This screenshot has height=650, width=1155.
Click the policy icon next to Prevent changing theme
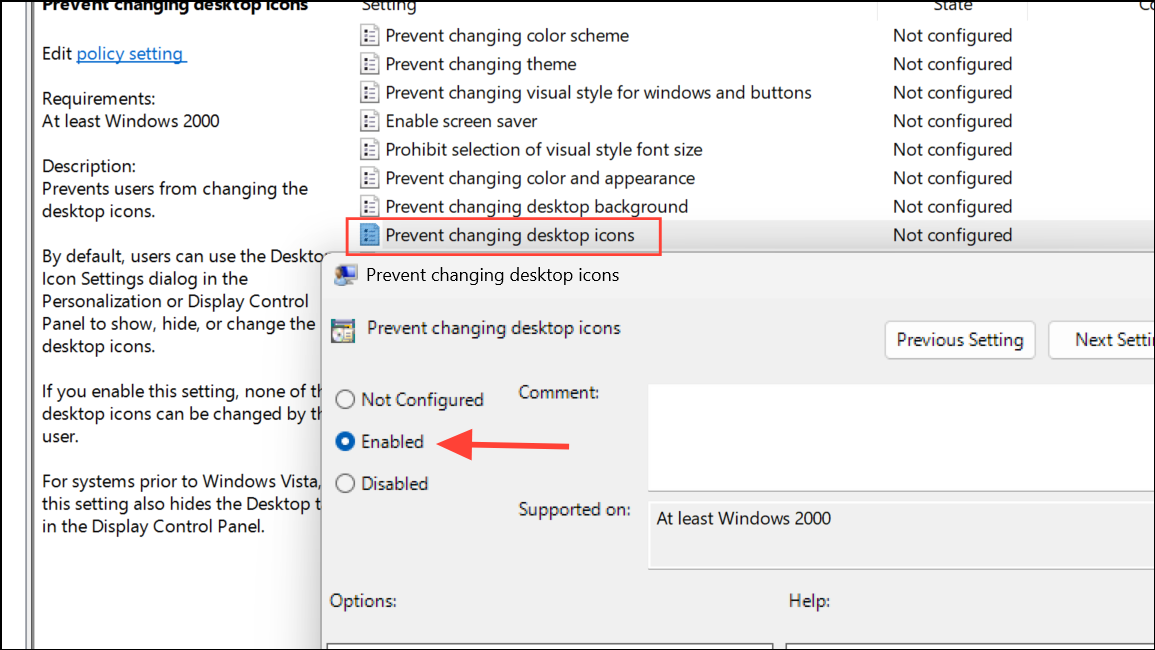click(369, 64)
